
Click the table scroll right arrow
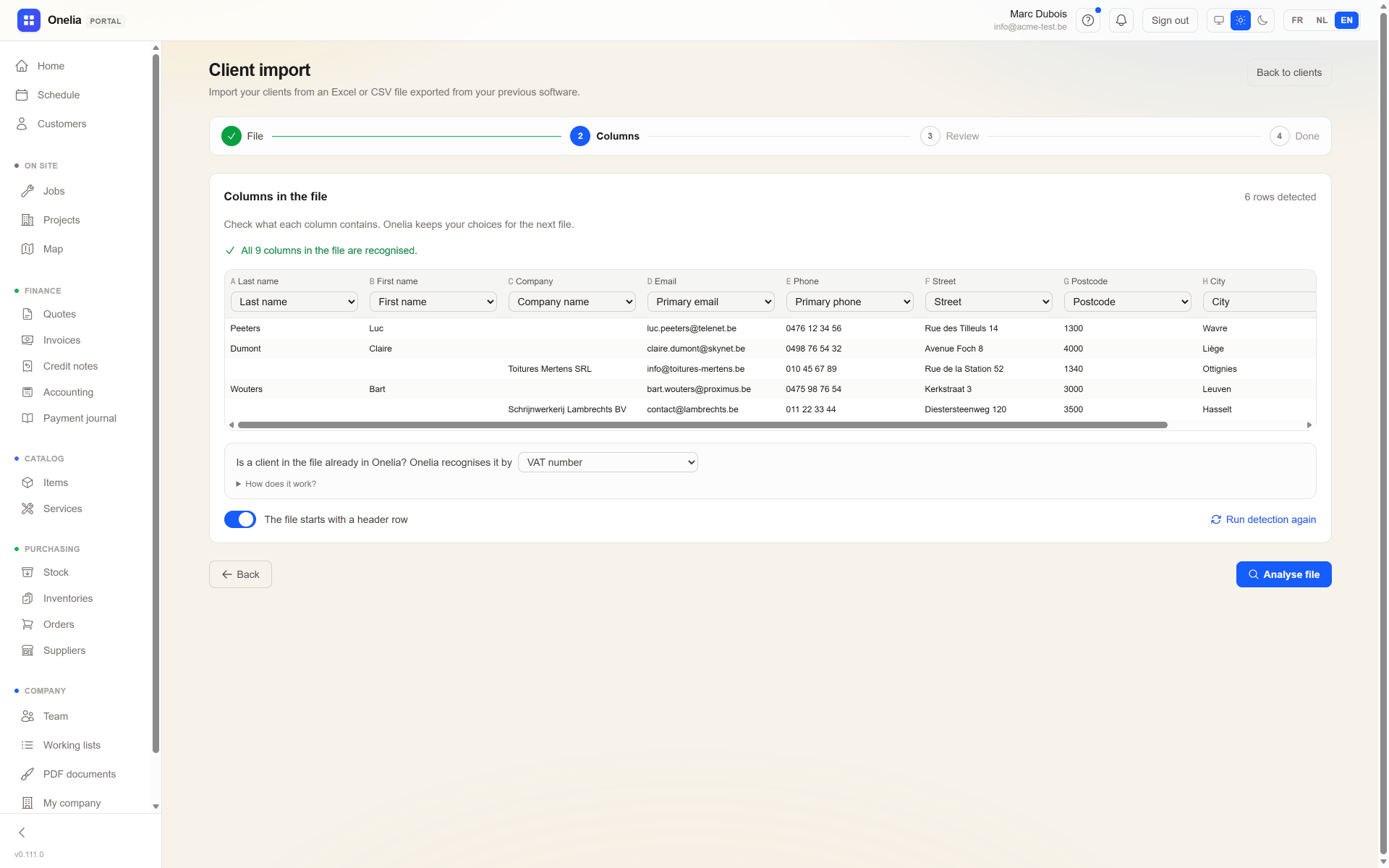click(x=1309, y=425)
